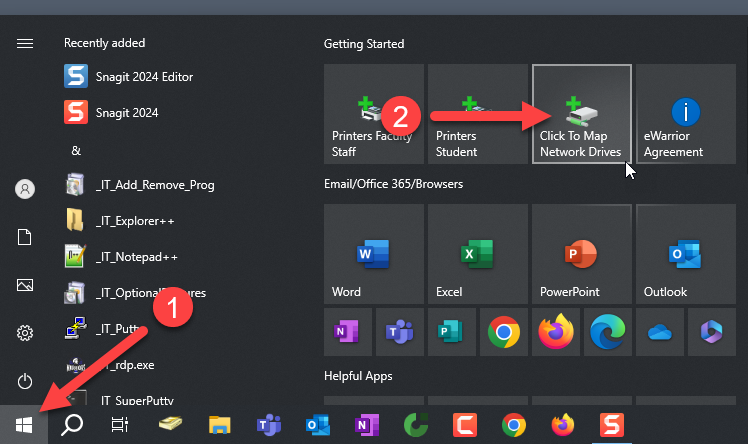748x444 pixels.
Task: Expand the Start menu hamburger button
Action: pyautogui.click(x=25, y=43)
